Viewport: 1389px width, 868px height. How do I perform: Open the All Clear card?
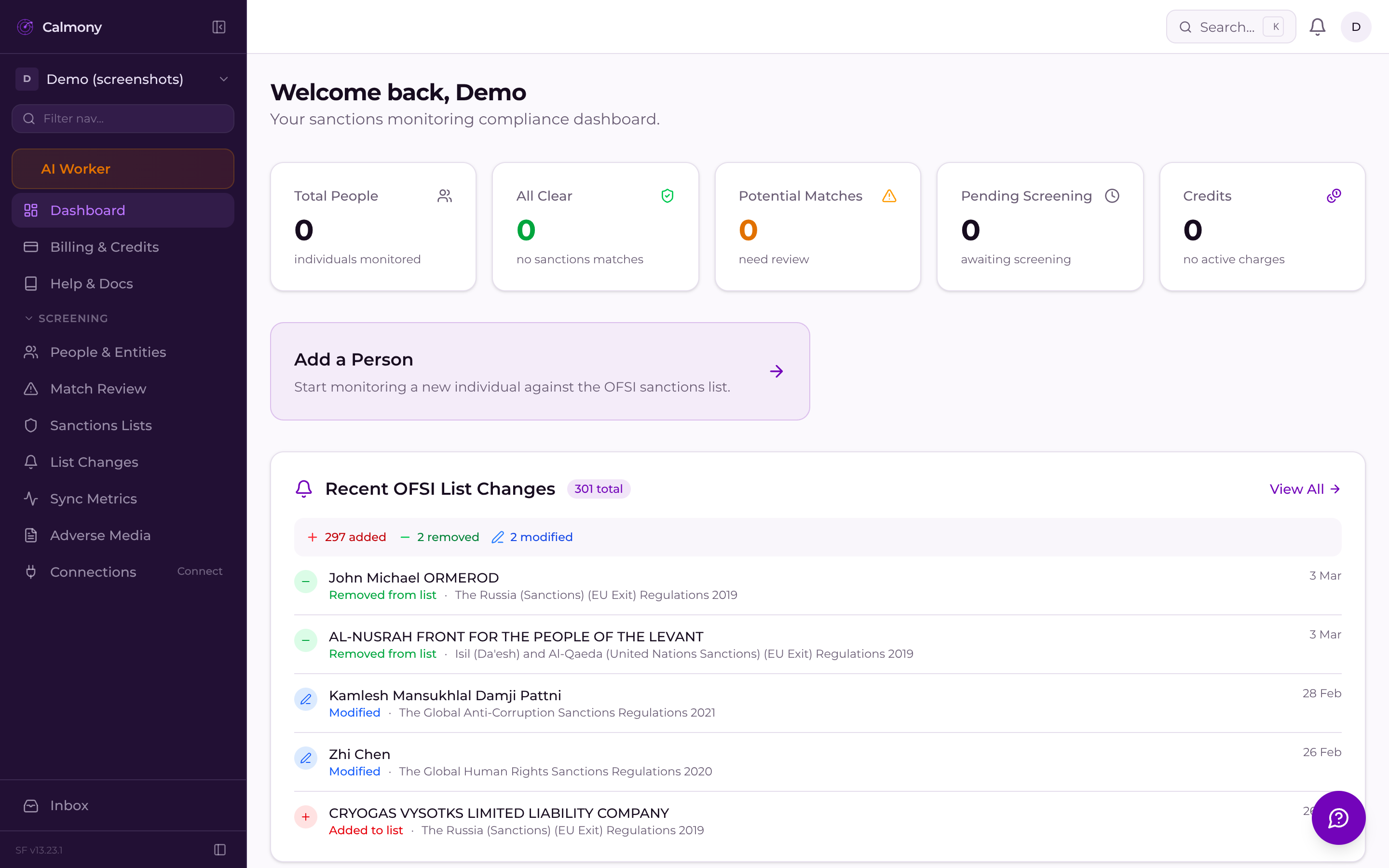(595, 227)
